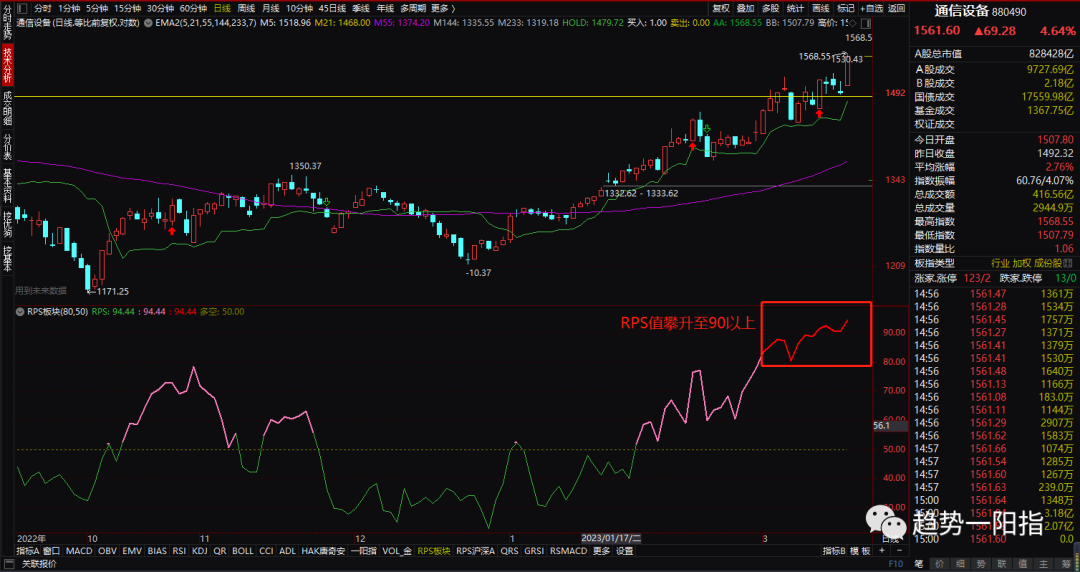Toggle the side panel icon beside the diamond
The image size is (1080, 572).
[866, 23]
